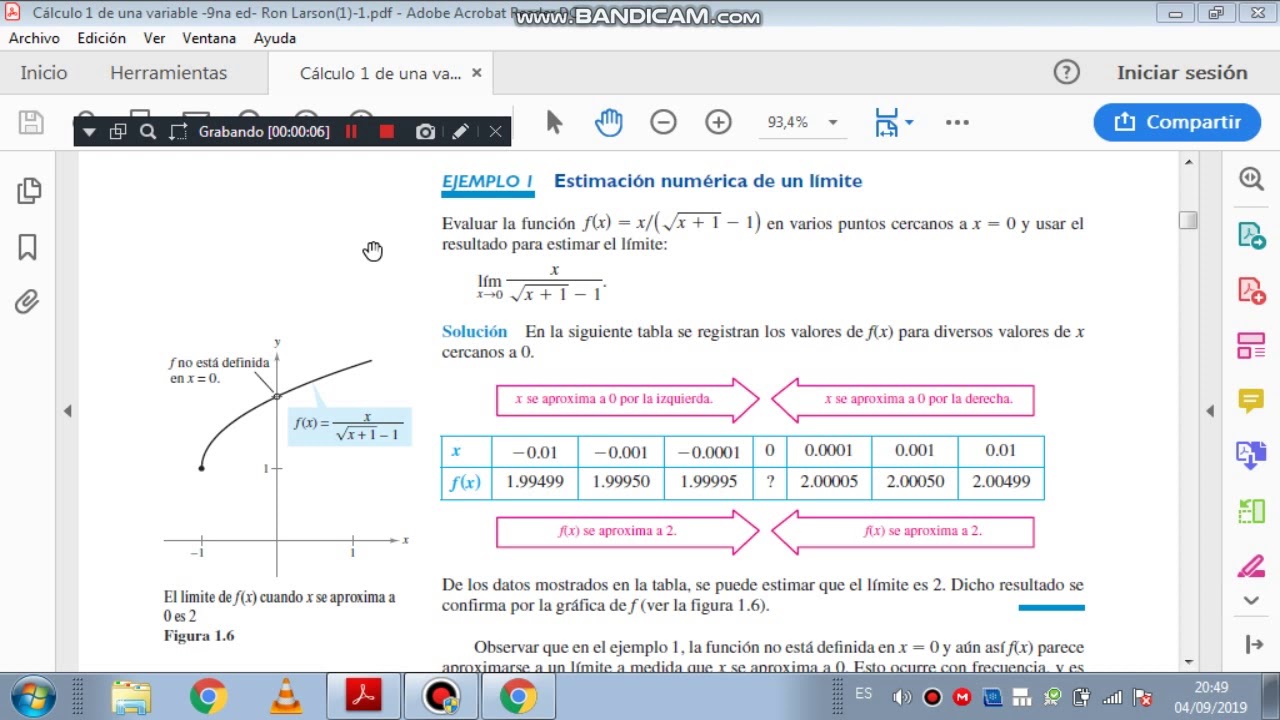This screenshot has height=720, width=1280.
Task: Open the Edit PDF layout tool
Action: [1251, 346]
